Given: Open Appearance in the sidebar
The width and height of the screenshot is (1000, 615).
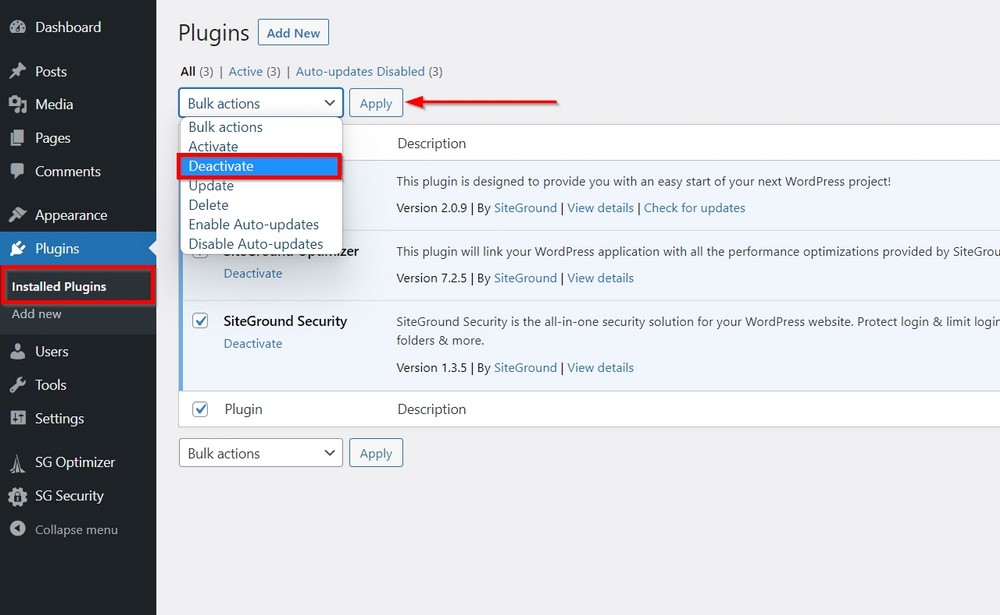Looking at the screenshot, I should (71, 215).
